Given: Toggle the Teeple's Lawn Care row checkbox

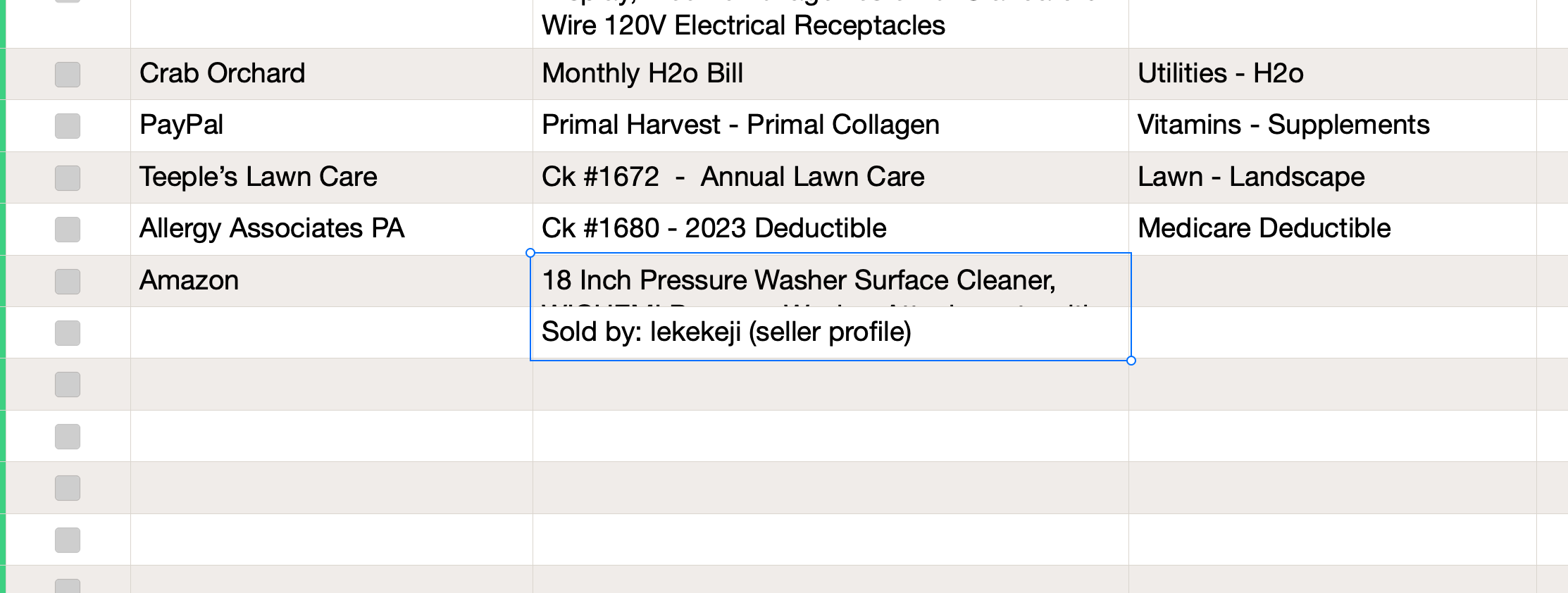Looking at the screenshot, I should pyautogui.click(x=68, y=177).
